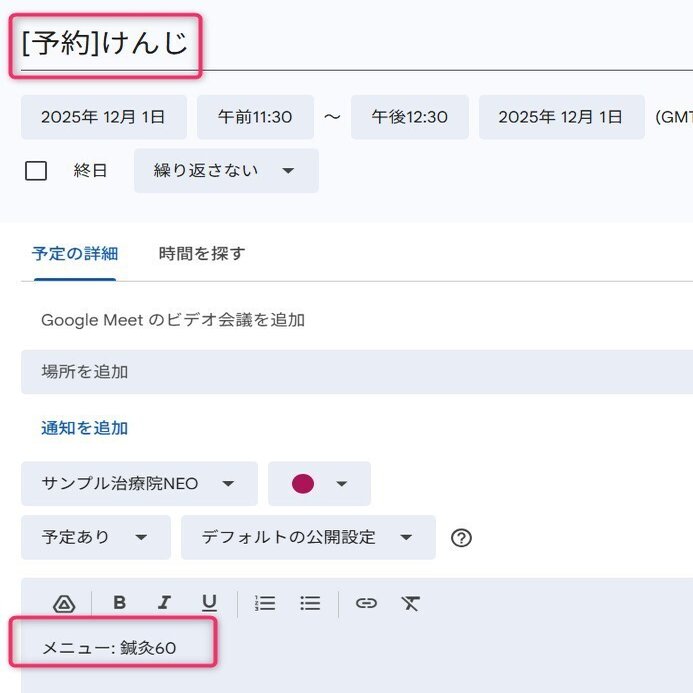This screenshot has height=693, width=693.
Task: Open visibility help question mark icon
Action: click(461, 538)
